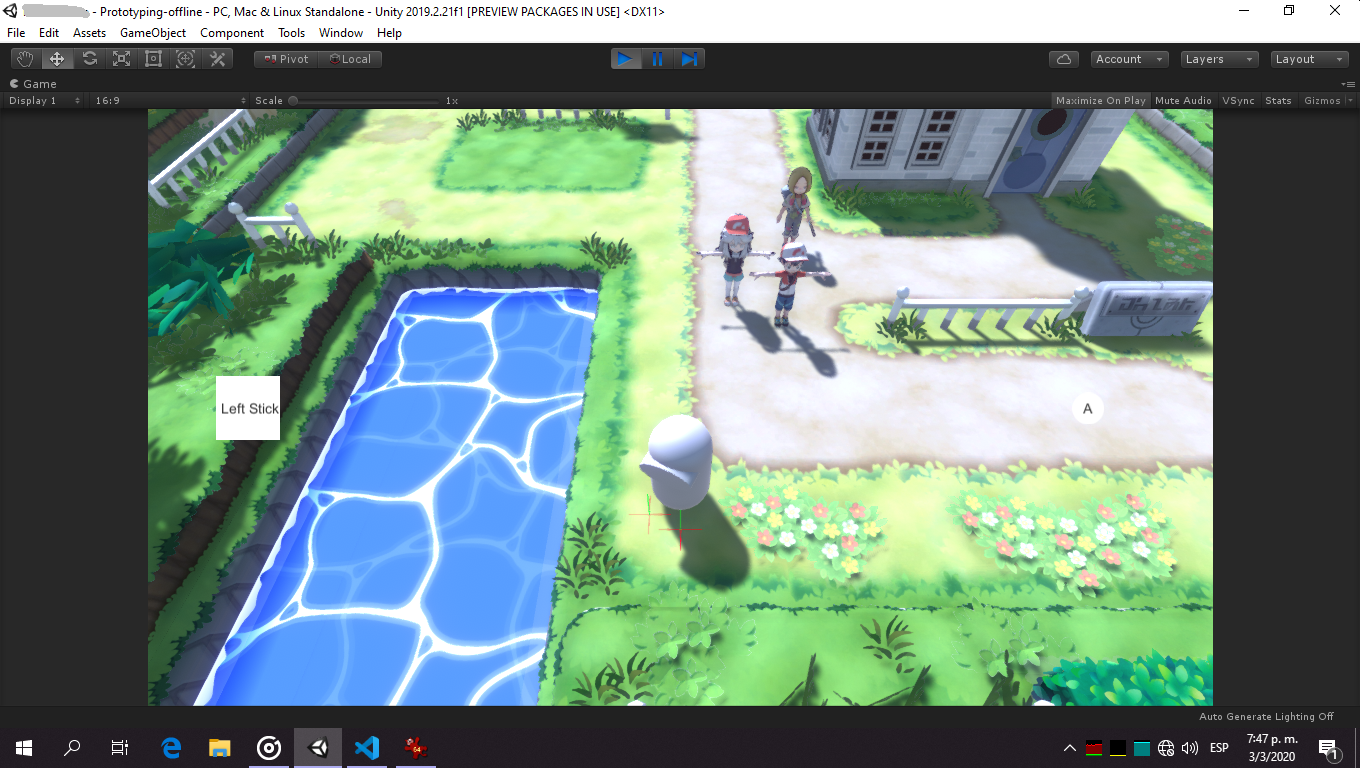1360x768 pixels.
Task: Open the Game panel options menu
Action: (x=1346, y=84)
